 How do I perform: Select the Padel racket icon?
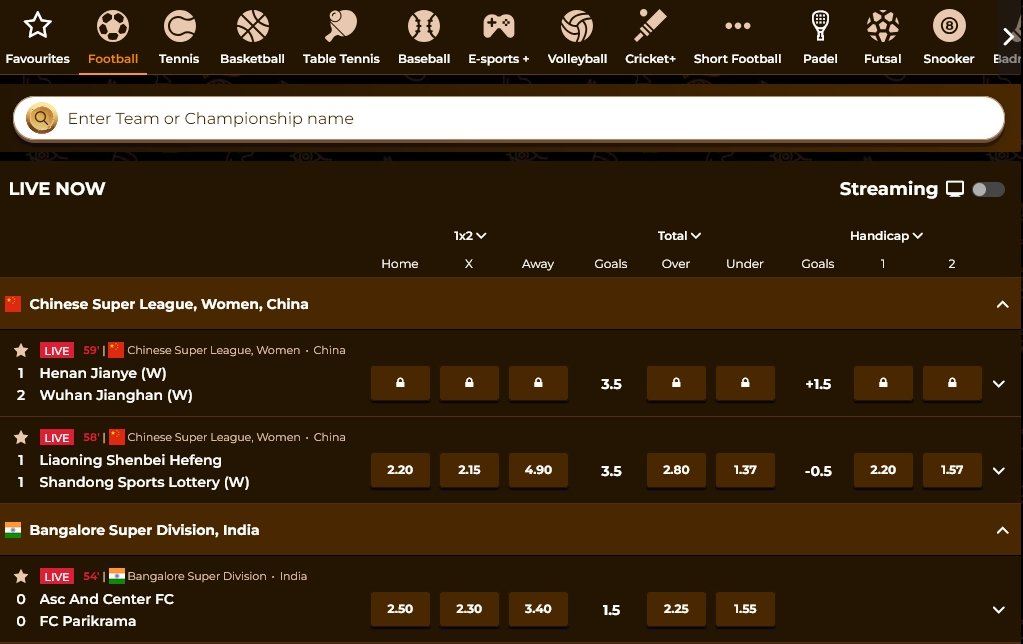point(820,26)
